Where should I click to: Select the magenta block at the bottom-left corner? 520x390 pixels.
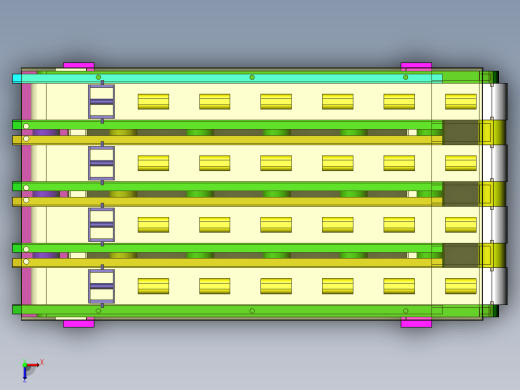click(79, 324)
